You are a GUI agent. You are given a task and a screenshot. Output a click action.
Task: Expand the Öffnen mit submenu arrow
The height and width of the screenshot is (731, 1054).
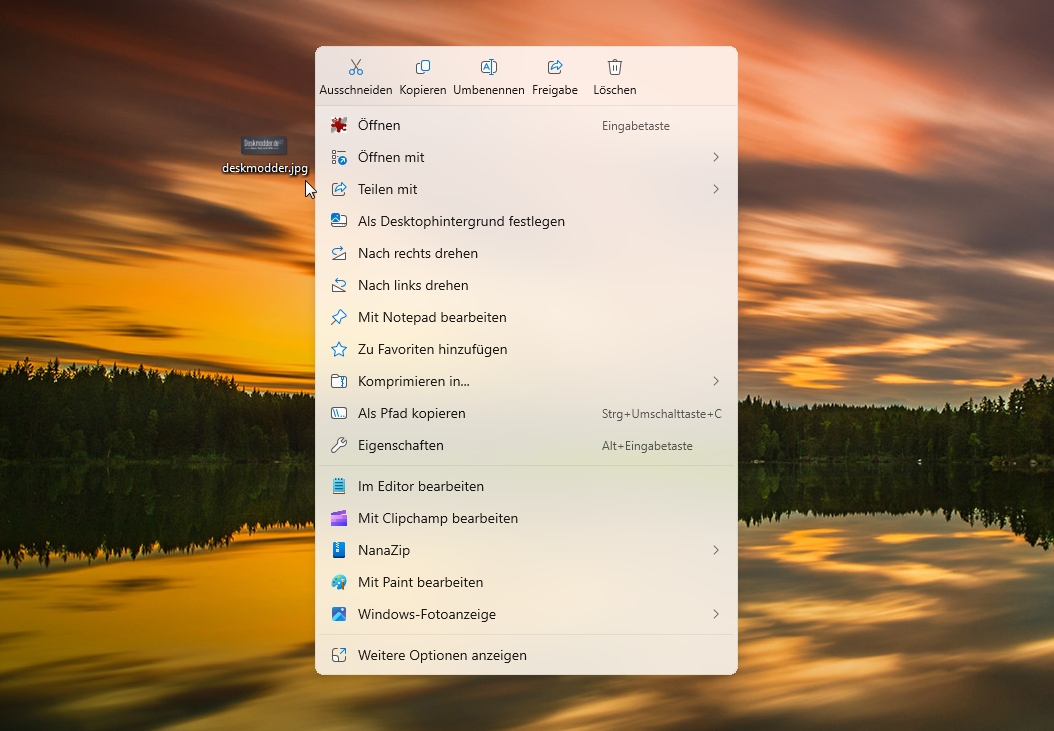click(x=716, y=157)
